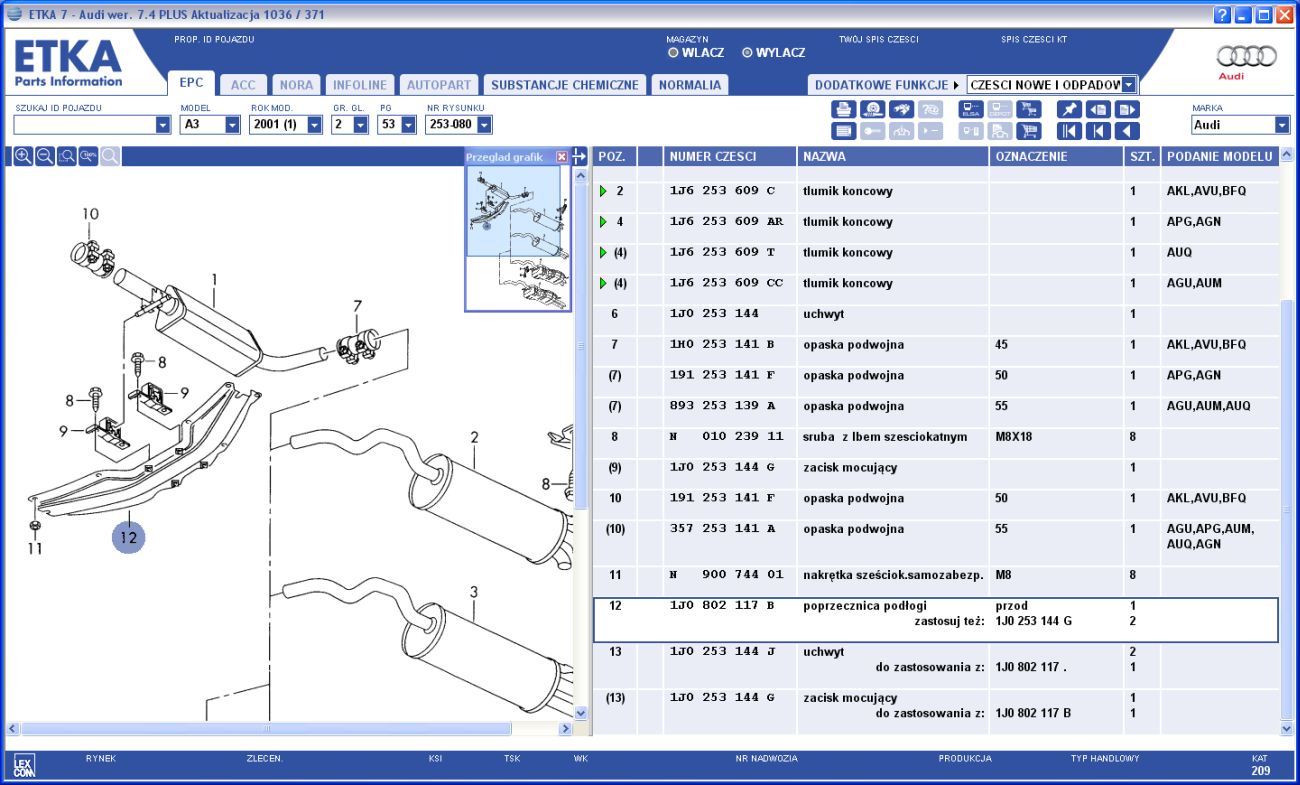
Task: Open the NORMALIA tab
Action: point(690,85)
